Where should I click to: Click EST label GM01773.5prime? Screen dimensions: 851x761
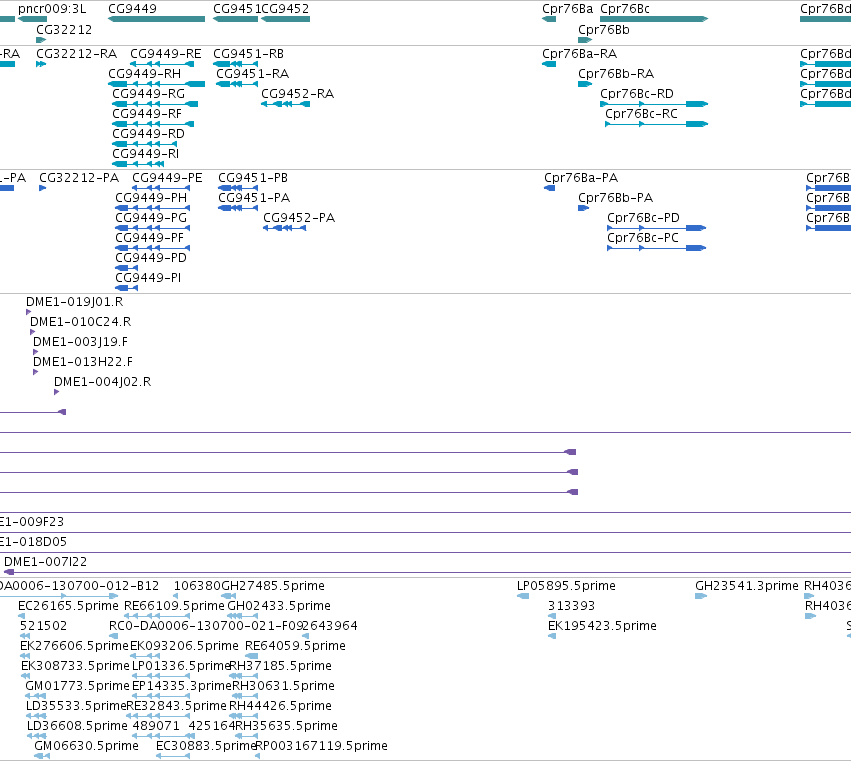(78, 687)
